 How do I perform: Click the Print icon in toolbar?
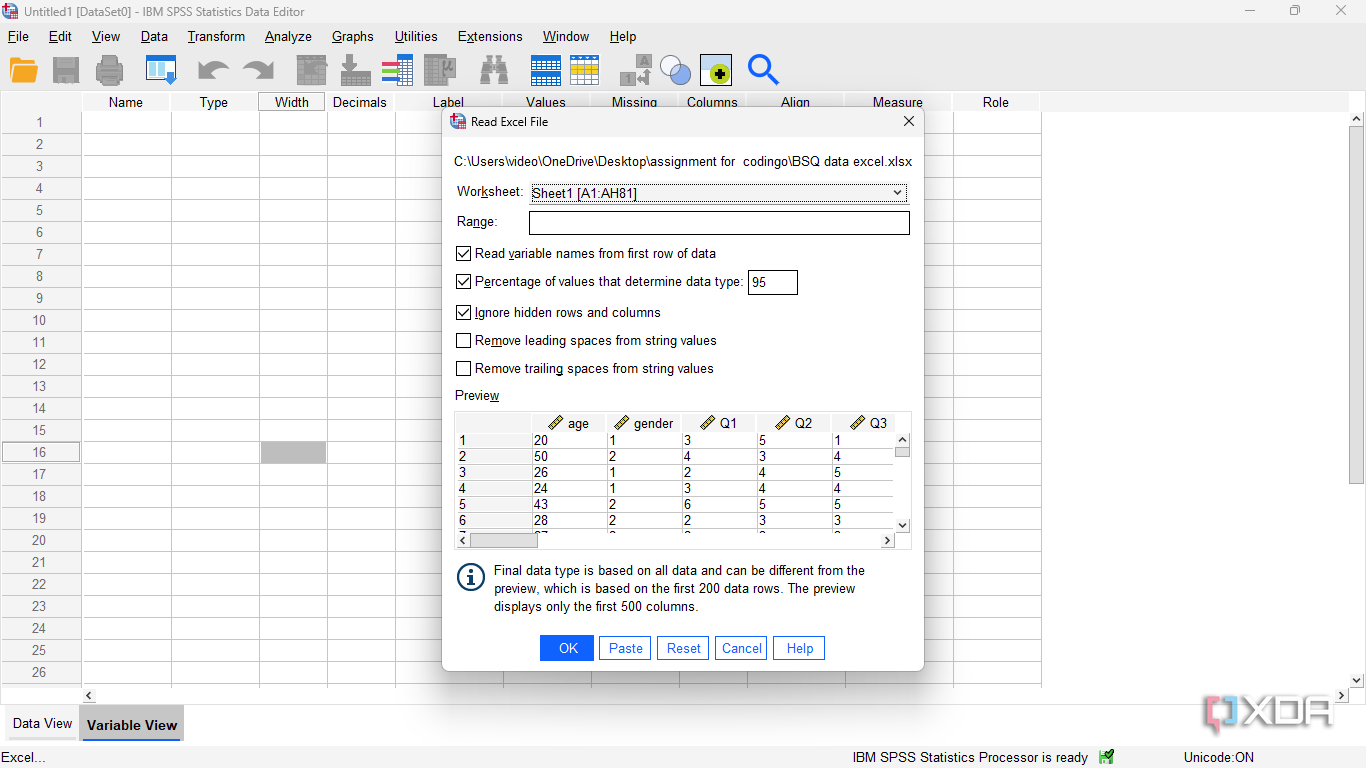point(109,70)
